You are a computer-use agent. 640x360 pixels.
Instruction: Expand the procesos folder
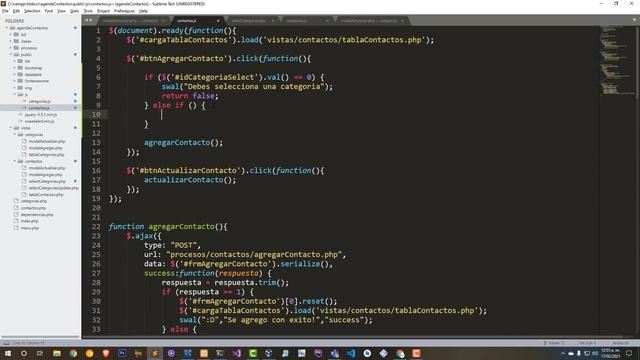tap(11, 48)
